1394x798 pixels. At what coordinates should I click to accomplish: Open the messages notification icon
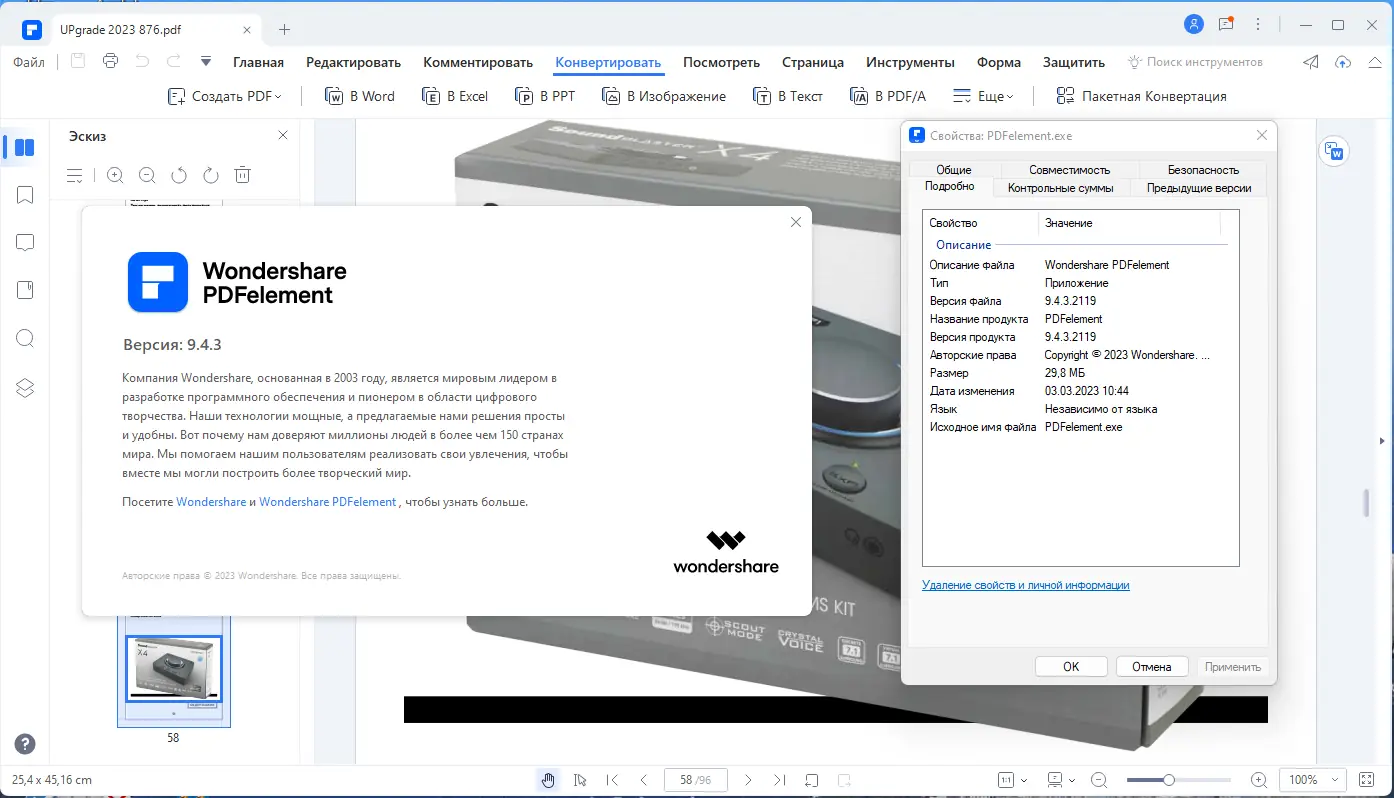point(1226,25)
